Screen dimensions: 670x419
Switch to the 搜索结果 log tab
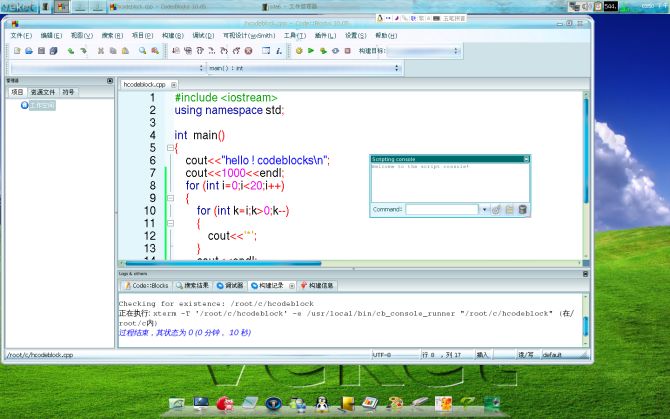[192, 285]
